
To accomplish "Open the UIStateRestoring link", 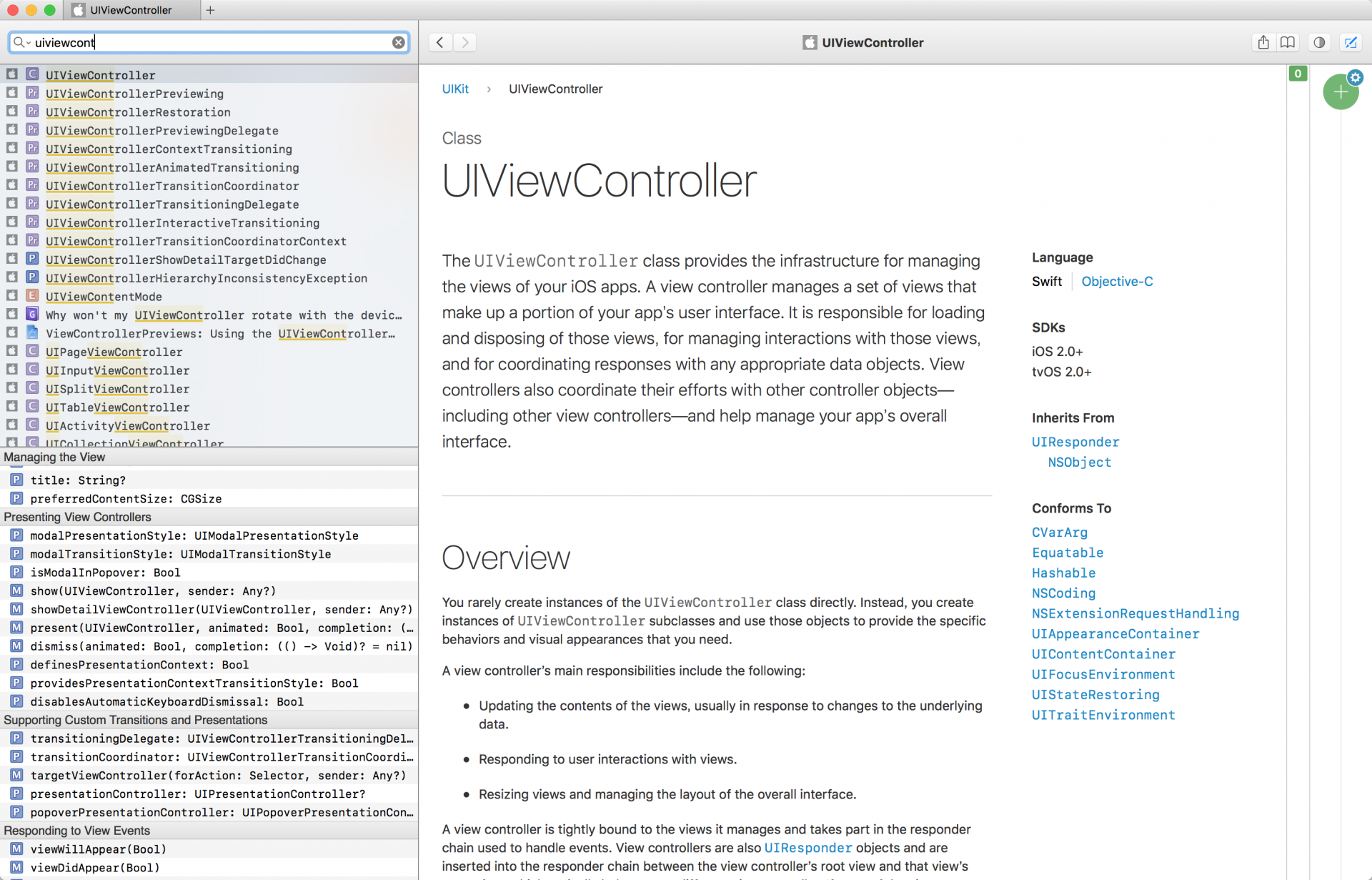I will (1095, 695).
